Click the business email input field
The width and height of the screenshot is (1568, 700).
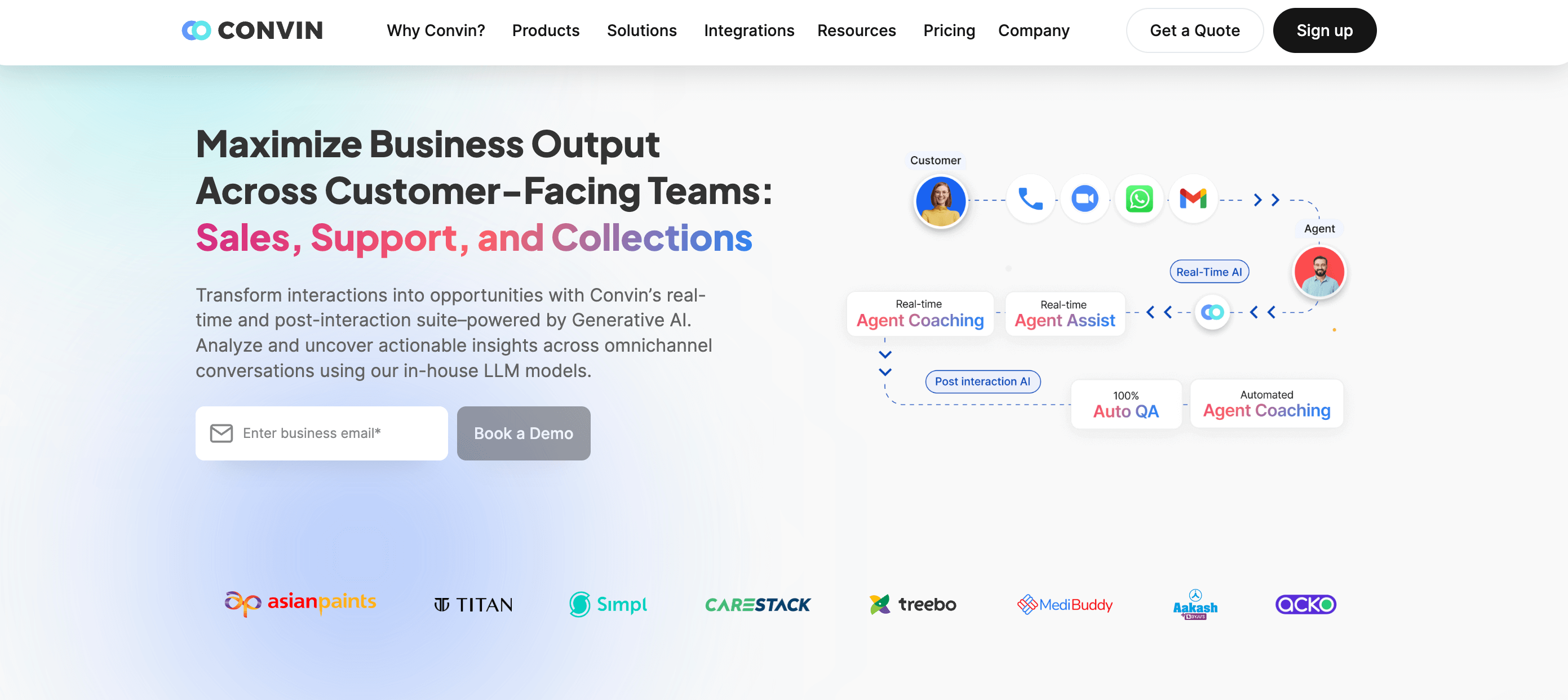point(321,433)
